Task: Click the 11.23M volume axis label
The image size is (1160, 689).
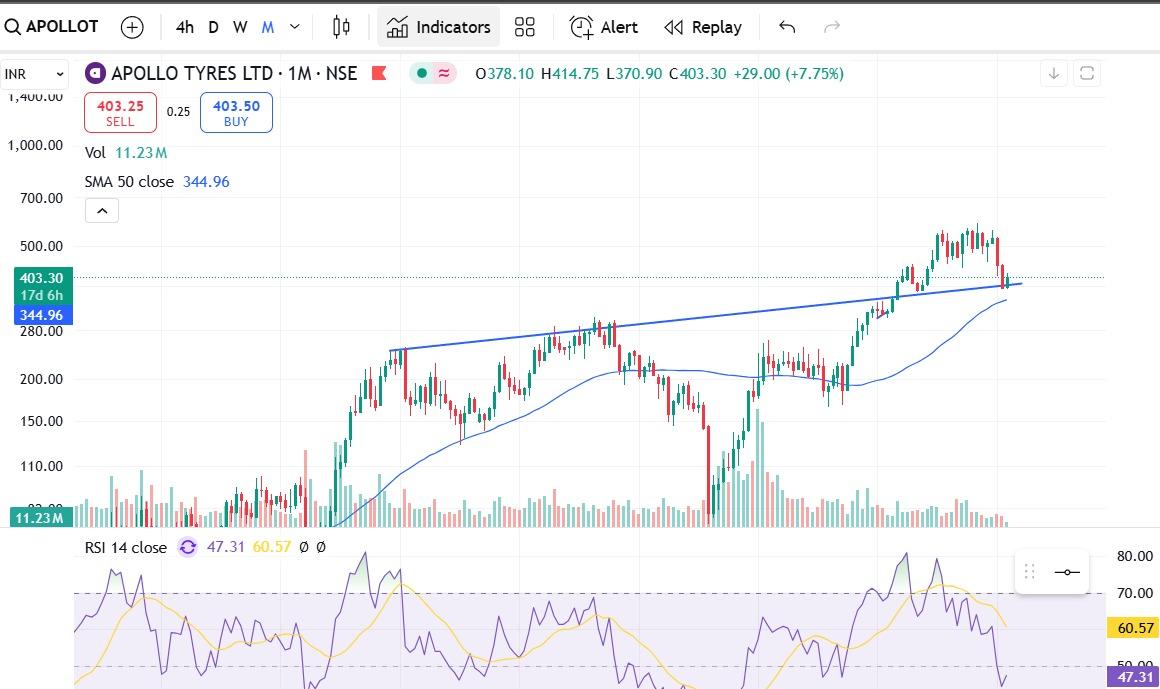Action: pyautogui.click(x=41, y=518)
